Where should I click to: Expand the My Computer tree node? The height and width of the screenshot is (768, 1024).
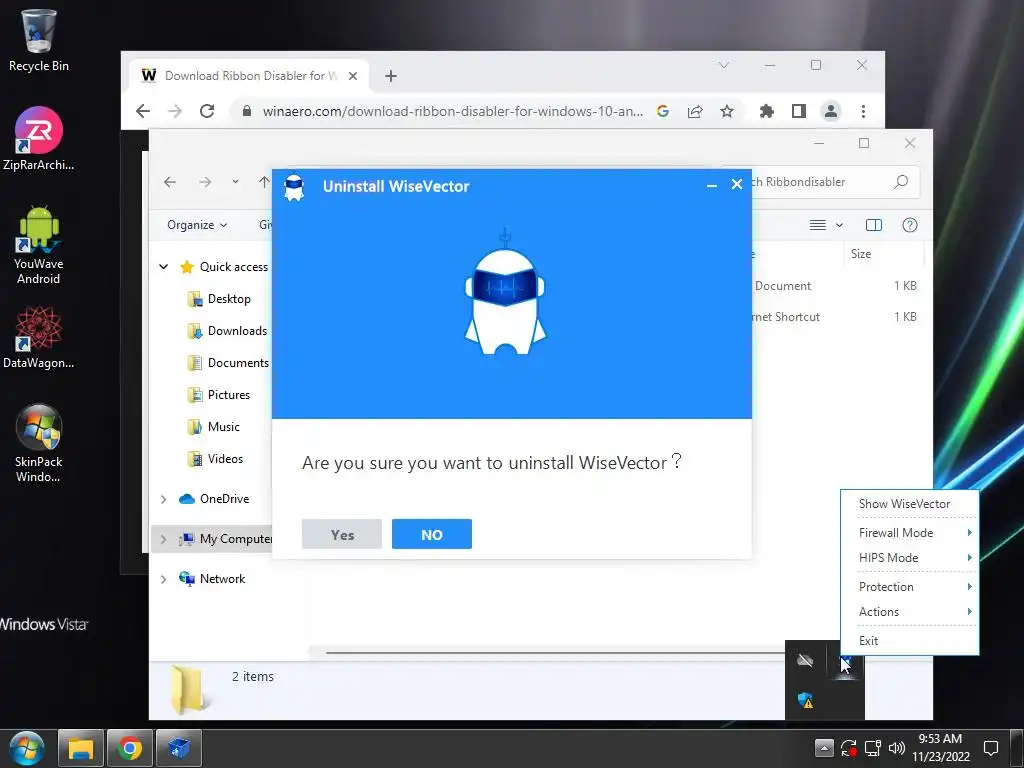click(x=163, y=539)
